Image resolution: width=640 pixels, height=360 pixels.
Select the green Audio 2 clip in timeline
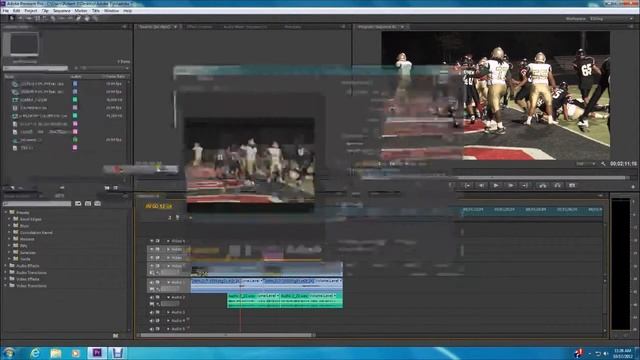[284, 300]
